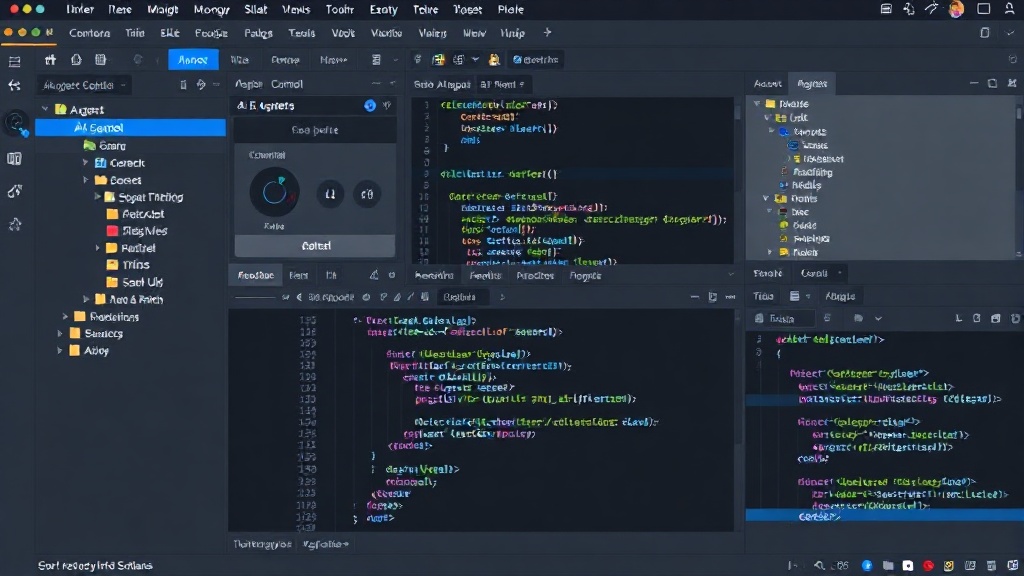
Task: Click the red circle icon in status bar
Action: coord(928,566)
